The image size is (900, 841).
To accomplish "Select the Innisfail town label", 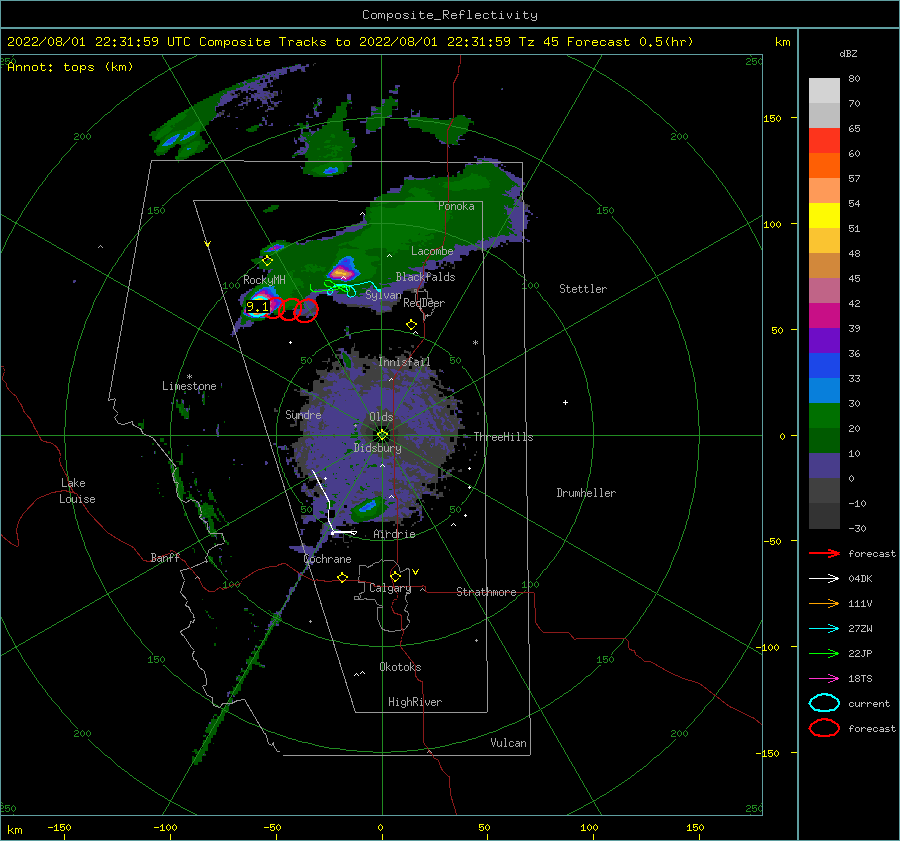I will 404,362.
